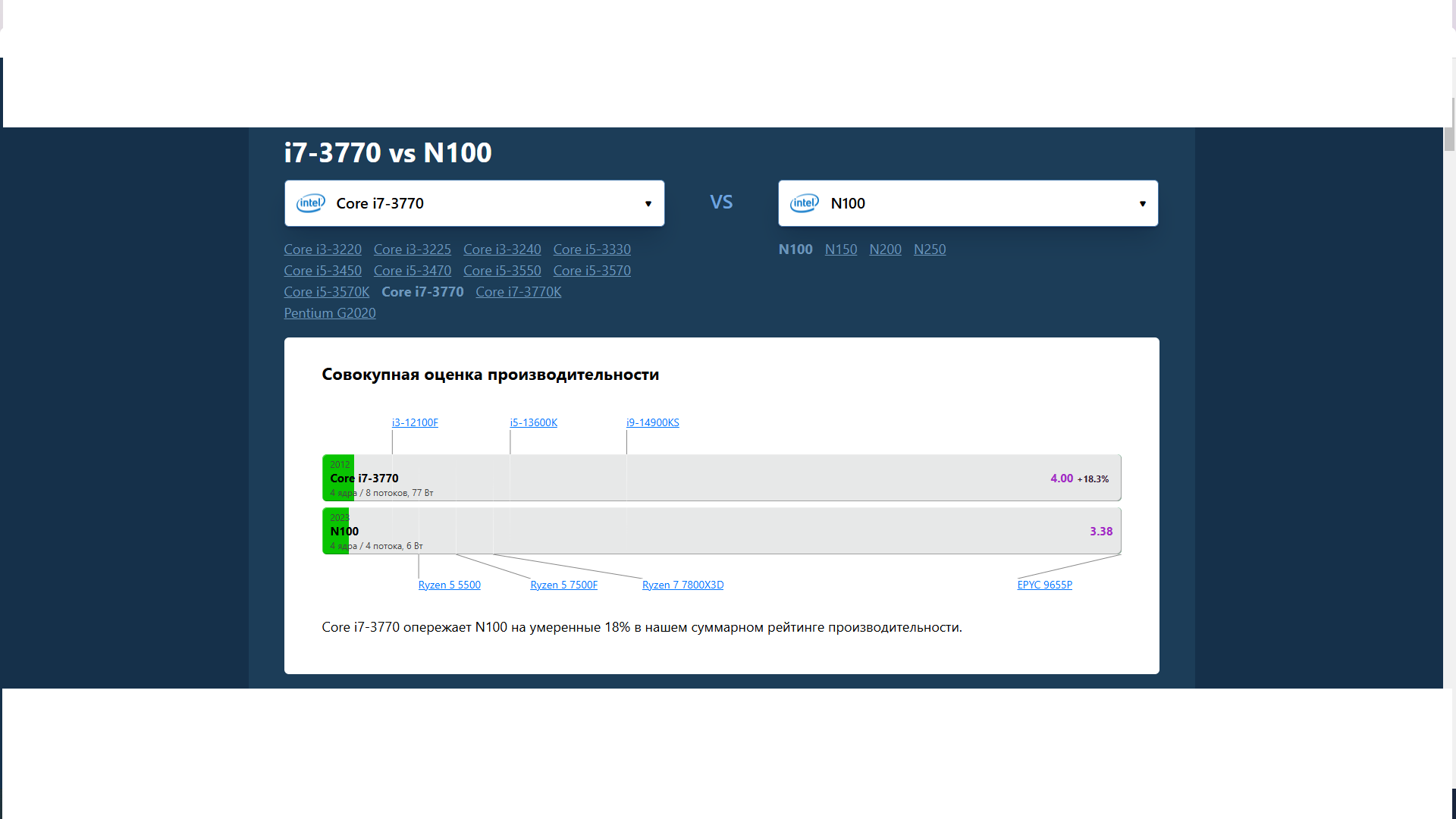Screen dimensions: 1456x819
Task: Open the Core i3-3240 link
Action: [x=502, y=249]
